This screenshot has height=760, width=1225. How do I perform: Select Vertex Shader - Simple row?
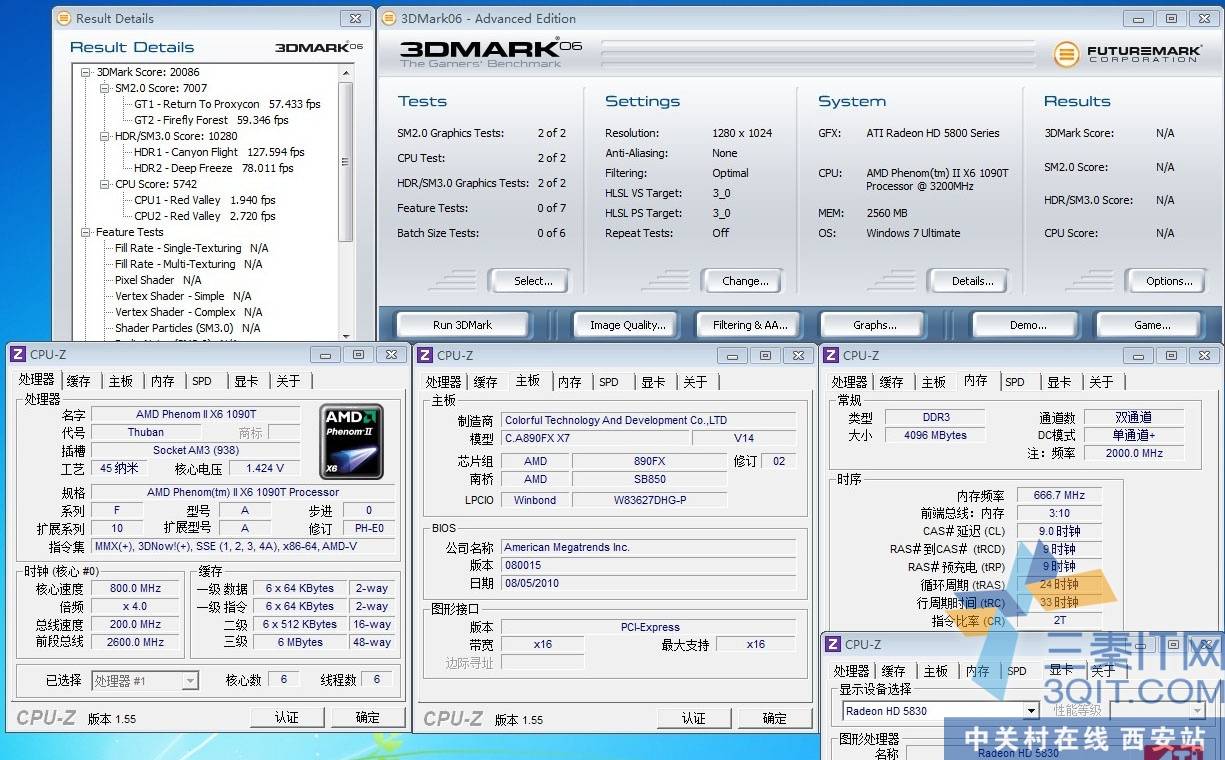point(183,296)
